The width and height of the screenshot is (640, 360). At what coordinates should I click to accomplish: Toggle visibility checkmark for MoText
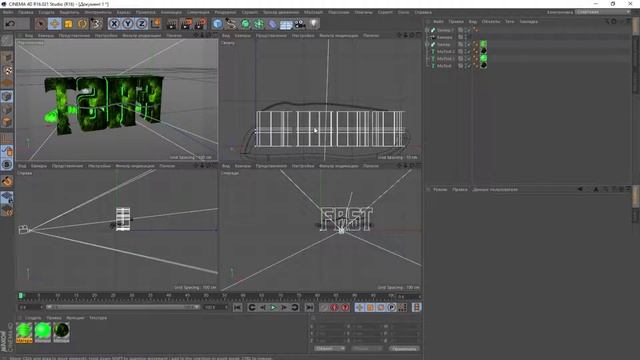469,66
